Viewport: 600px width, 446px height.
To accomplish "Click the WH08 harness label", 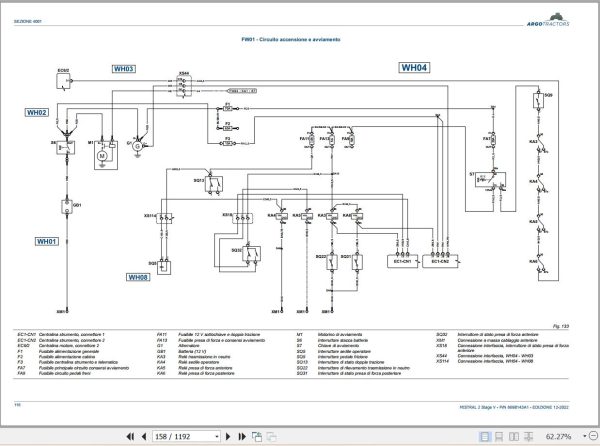I will coord(138,277).
